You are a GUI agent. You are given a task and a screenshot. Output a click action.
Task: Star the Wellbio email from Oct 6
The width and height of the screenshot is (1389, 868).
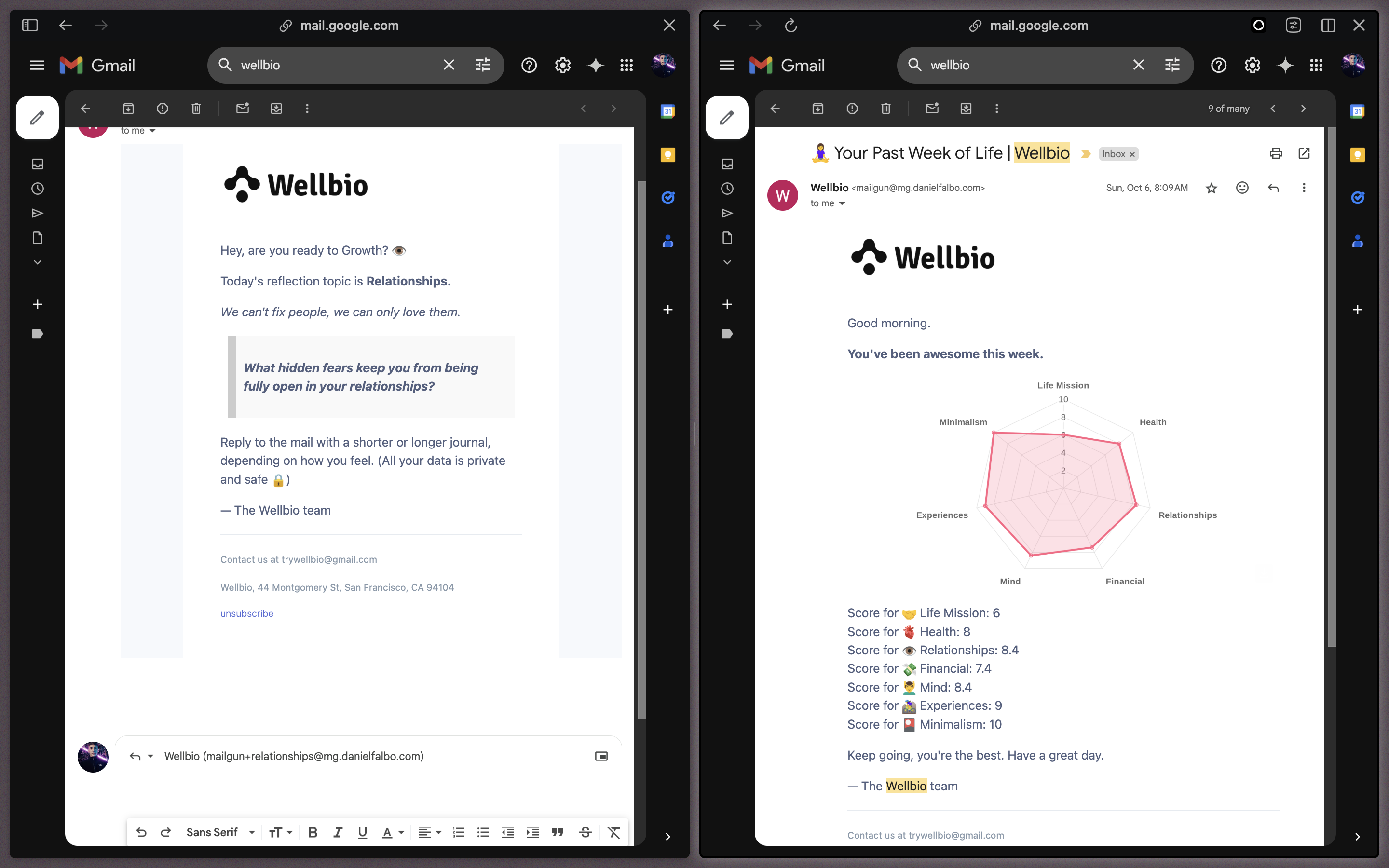click(1211, 188)
